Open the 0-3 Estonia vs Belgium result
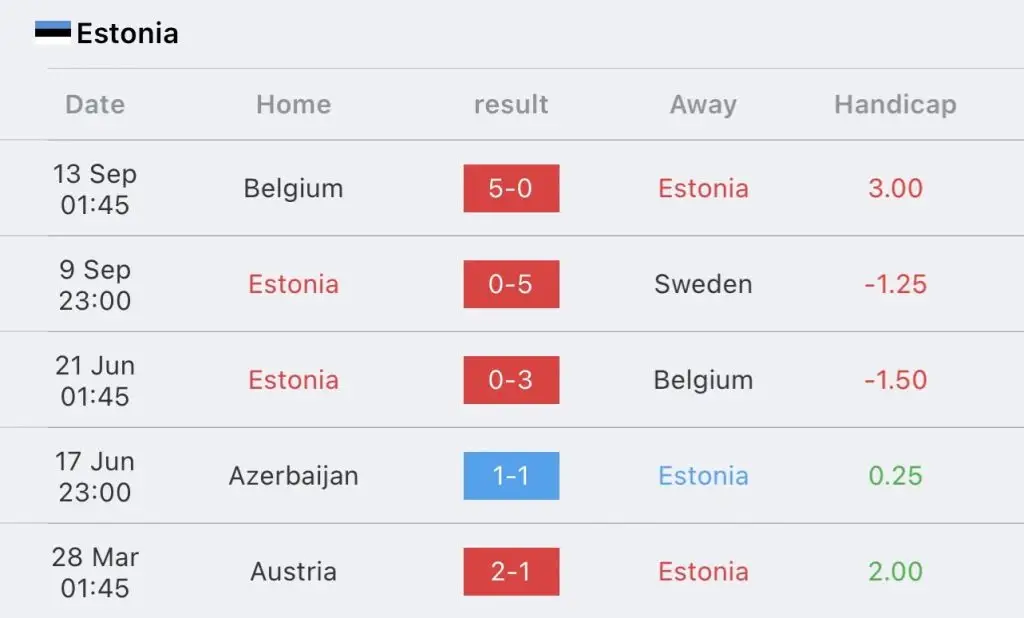This screenshot has height=618, width=1024. (511, 380)
